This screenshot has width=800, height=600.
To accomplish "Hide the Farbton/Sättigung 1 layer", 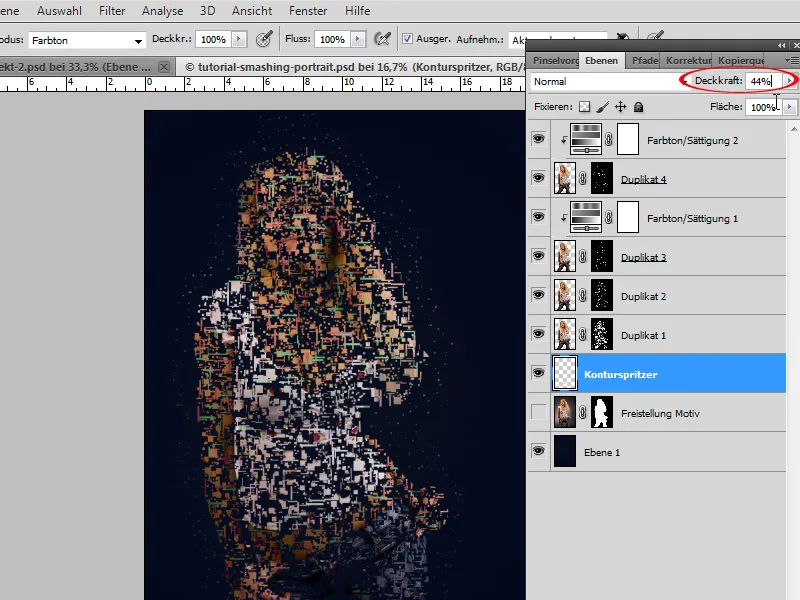I will point(538,217).
